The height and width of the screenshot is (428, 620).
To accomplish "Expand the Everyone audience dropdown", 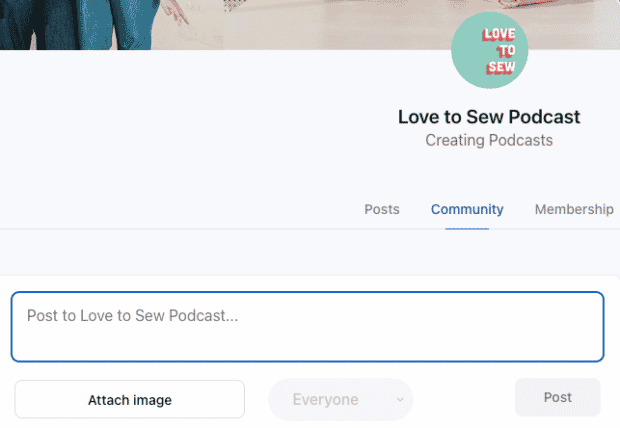I will (341, 400).
